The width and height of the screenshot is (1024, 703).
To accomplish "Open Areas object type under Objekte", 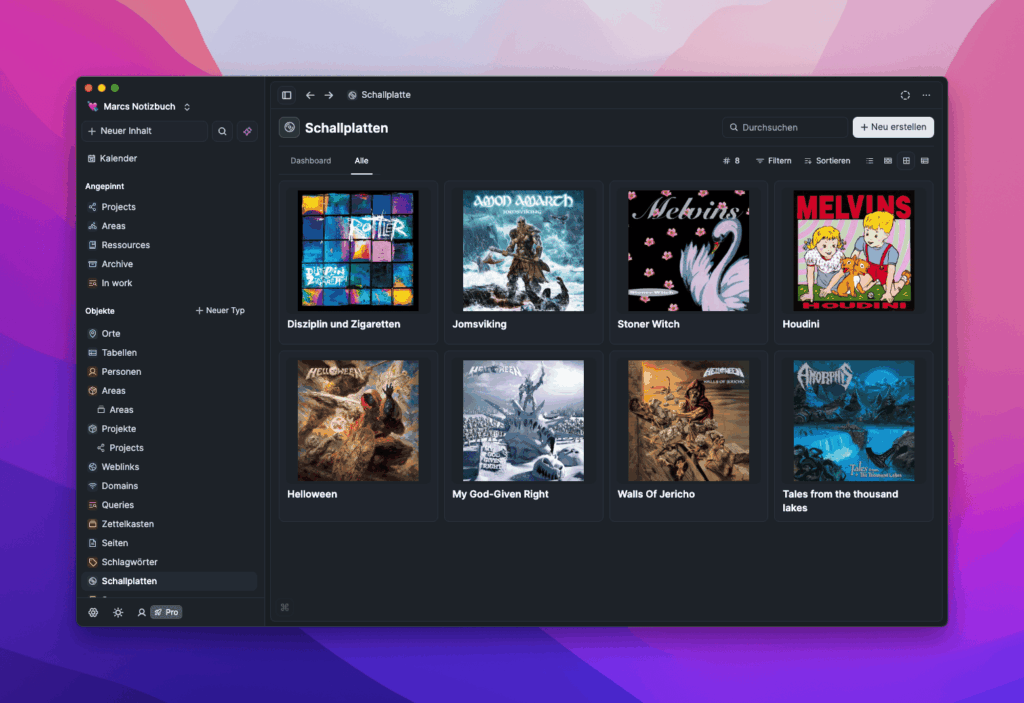I will pos(169,391).
